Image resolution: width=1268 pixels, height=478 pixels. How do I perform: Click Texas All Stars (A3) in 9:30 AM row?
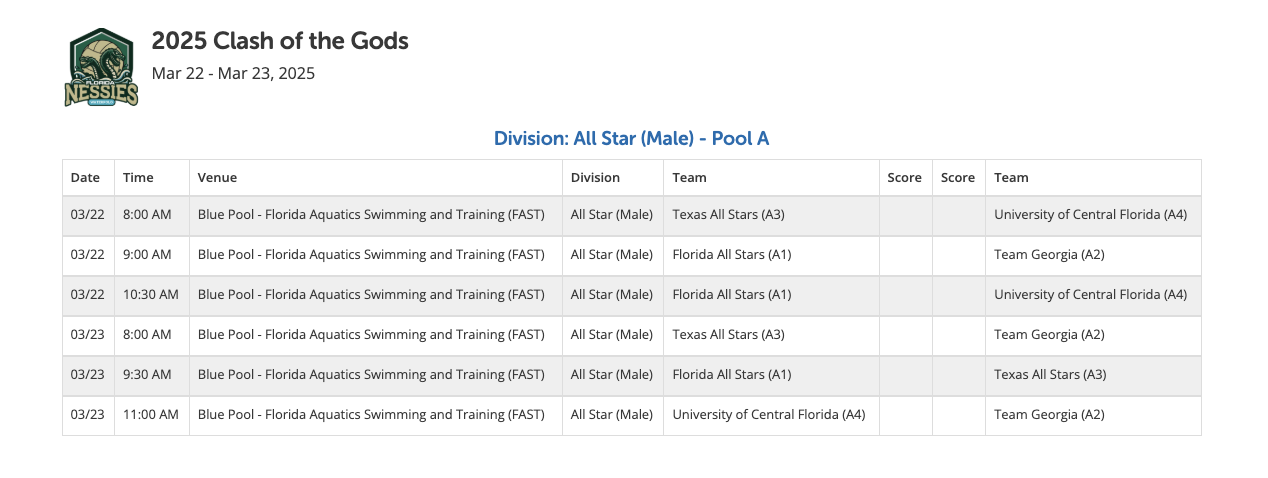1050,374
